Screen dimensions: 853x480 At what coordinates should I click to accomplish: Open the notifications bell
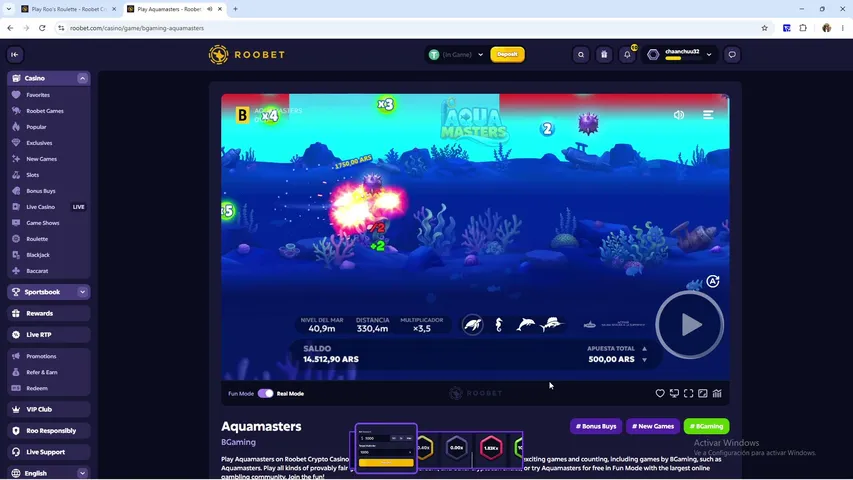pyautogui.click(x=627, y=54)
